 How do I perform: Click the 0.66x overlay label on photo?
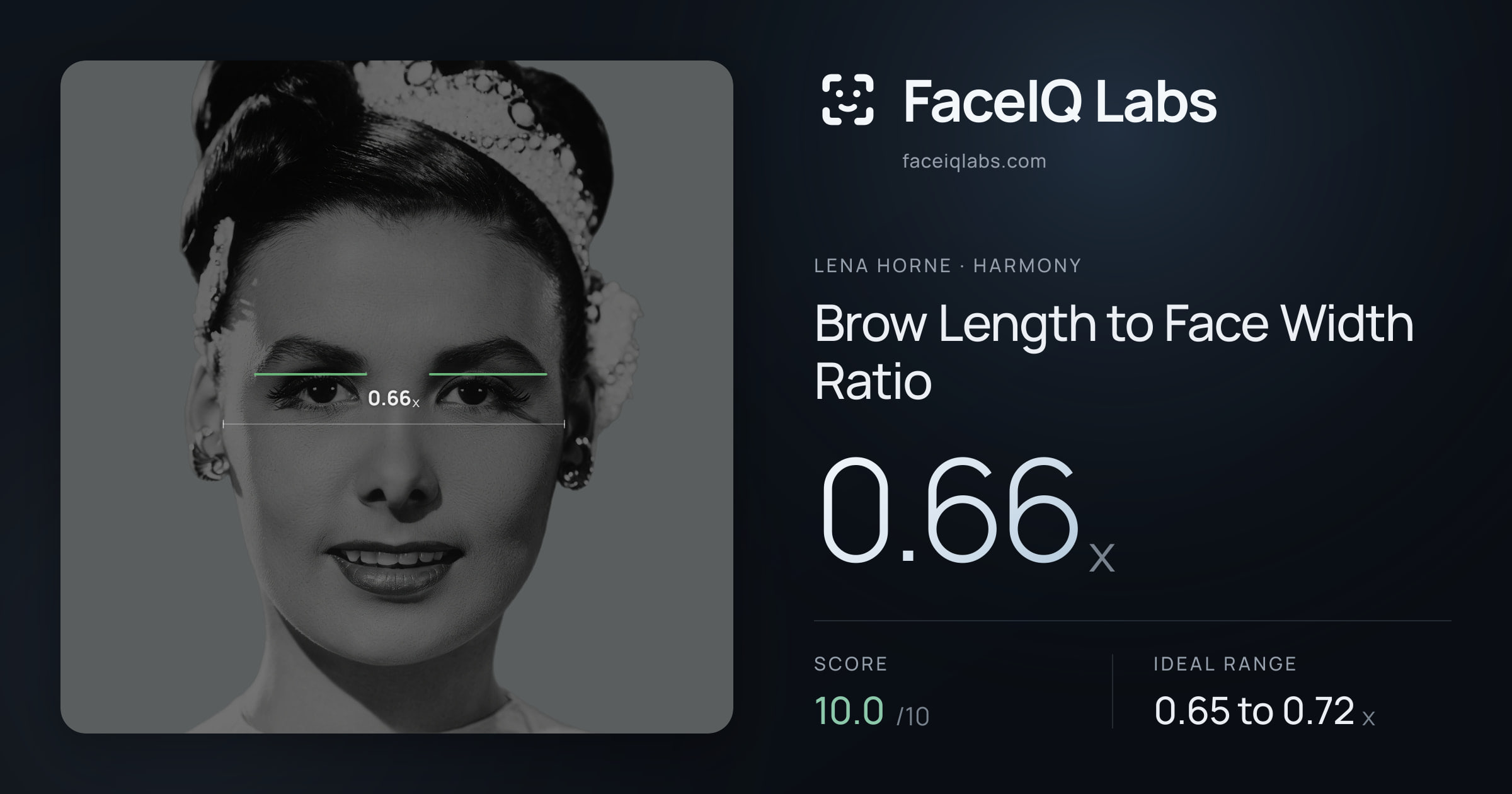[x=394, y=398]
